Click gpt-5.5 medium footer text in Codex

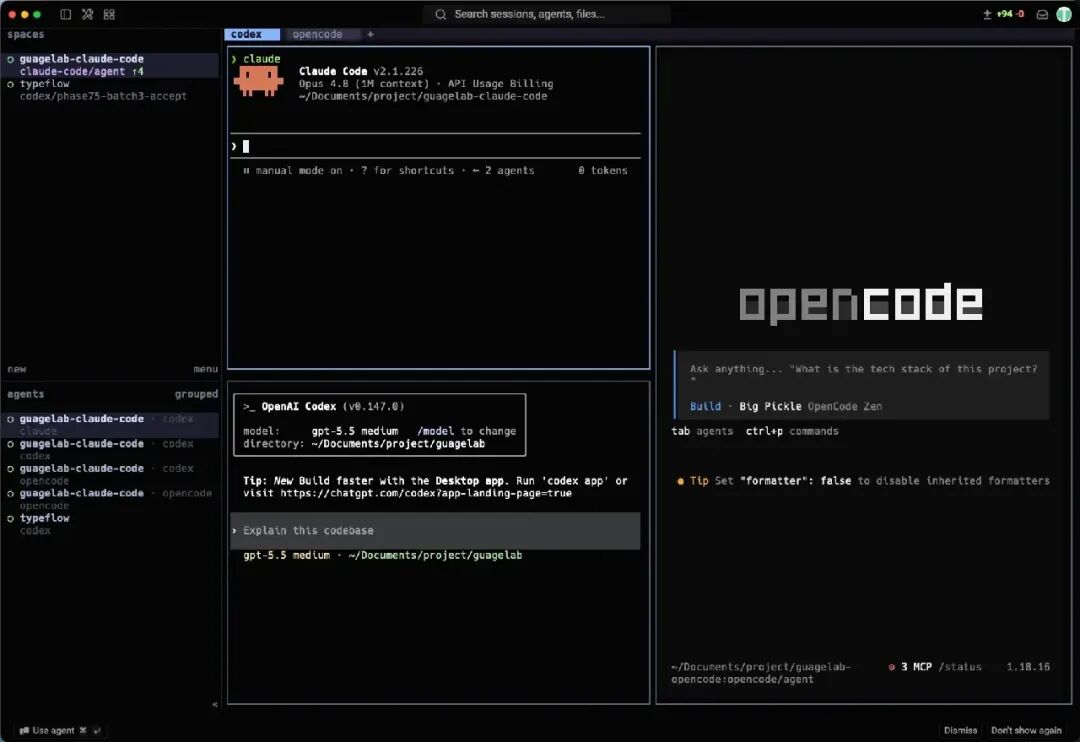(x=287, y=555)
